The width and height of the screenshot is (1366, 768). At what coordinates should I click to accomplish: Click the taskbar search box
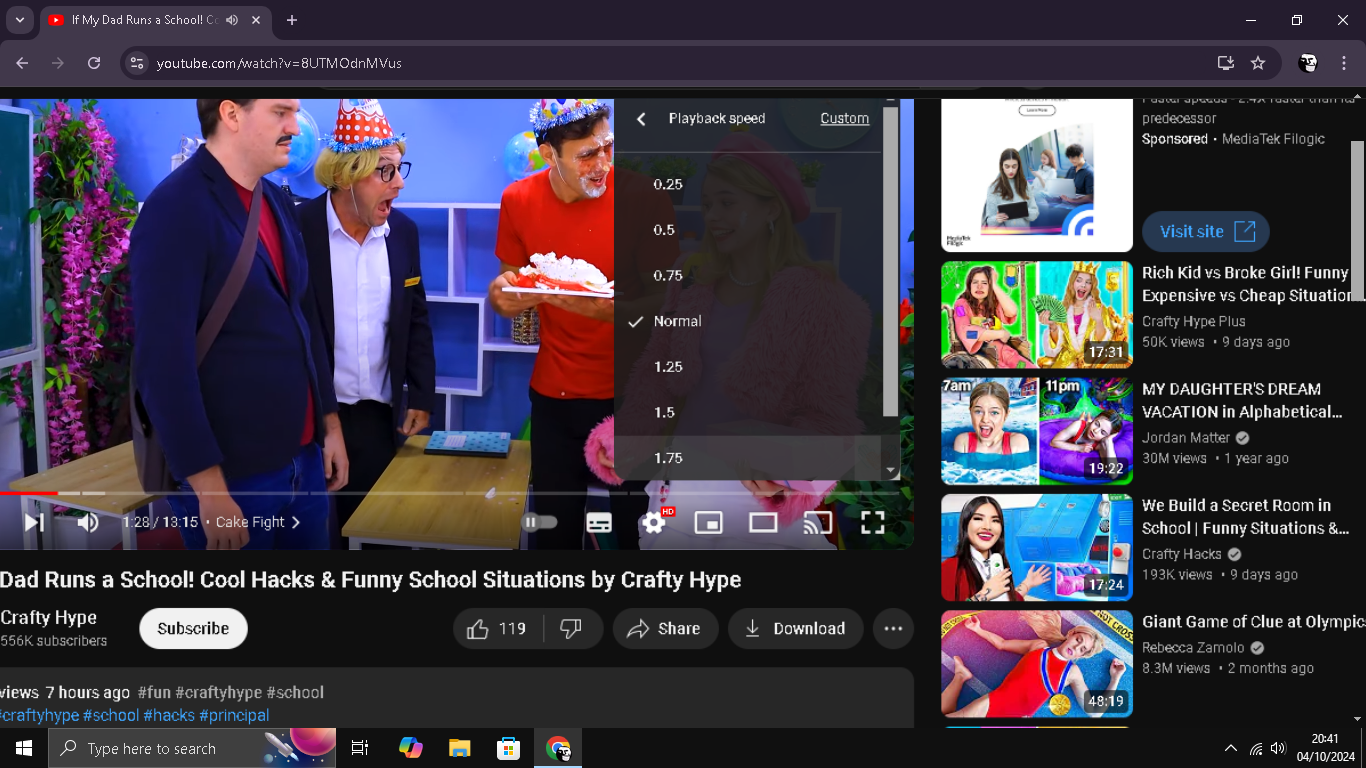(192, 748)
